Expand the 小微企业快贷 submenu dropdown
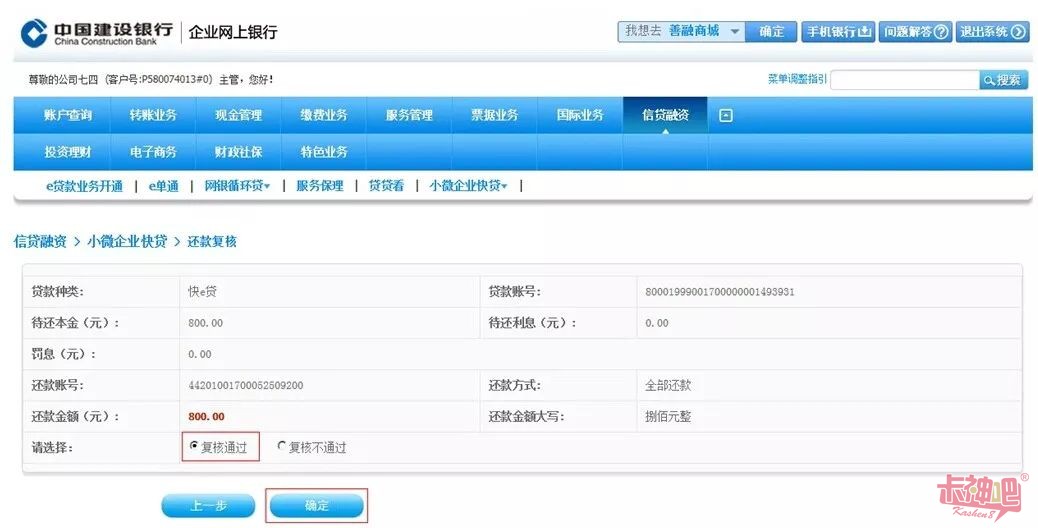Screen dimensions: 1038x528 (x=468, y=186)
